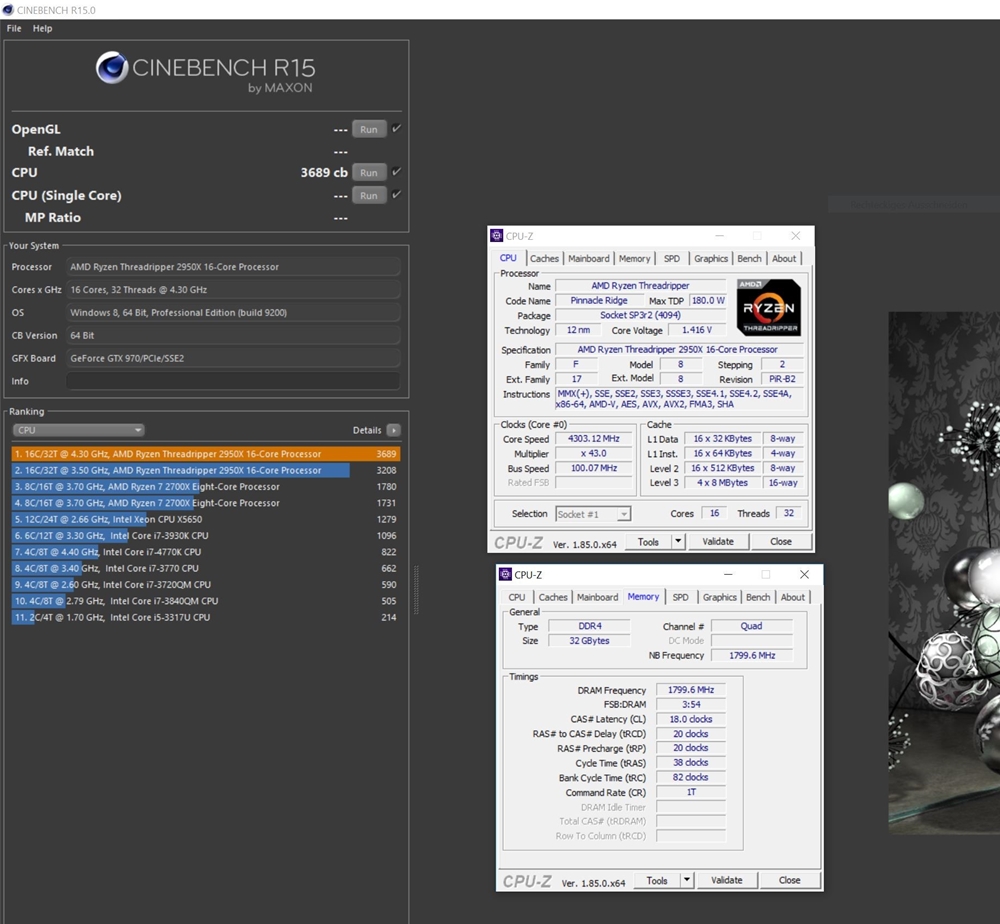This screenshot has height=924, width=1000.
Task: Open the Help menu in Cinebench
Action: (x=42, y=29)
